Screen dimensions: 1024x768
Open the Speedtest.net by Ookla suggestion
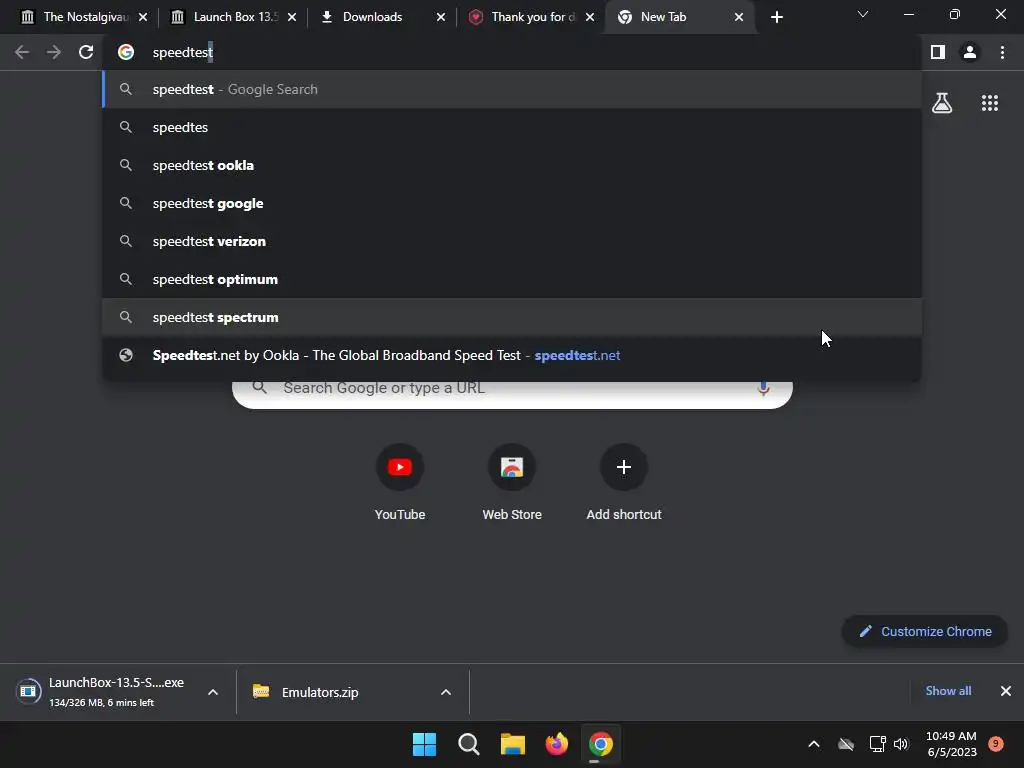(512, 355)
